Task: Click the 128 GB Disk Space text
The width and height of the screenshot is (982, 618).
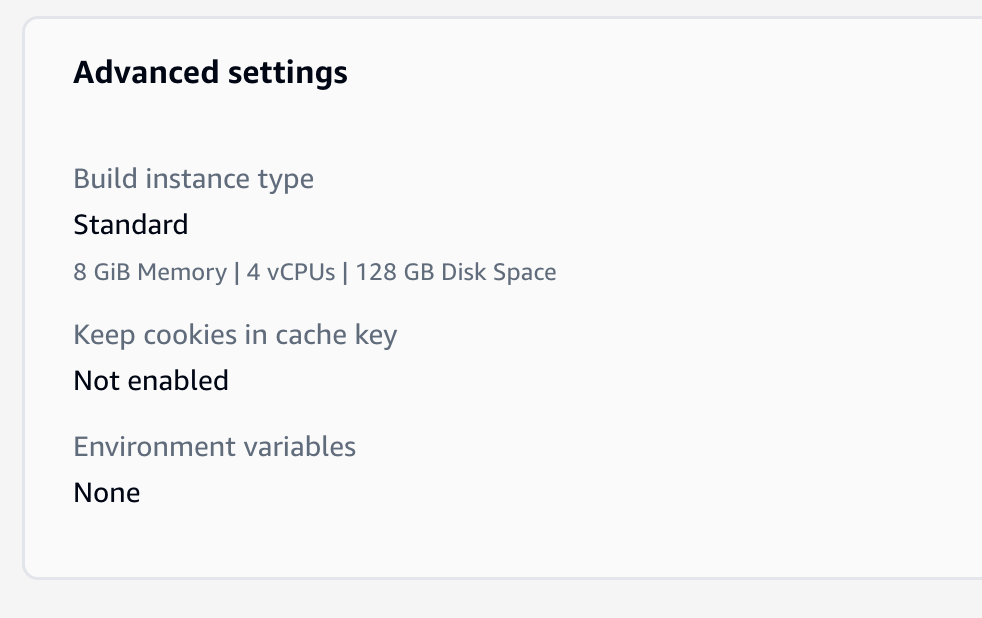Action: 455,272
